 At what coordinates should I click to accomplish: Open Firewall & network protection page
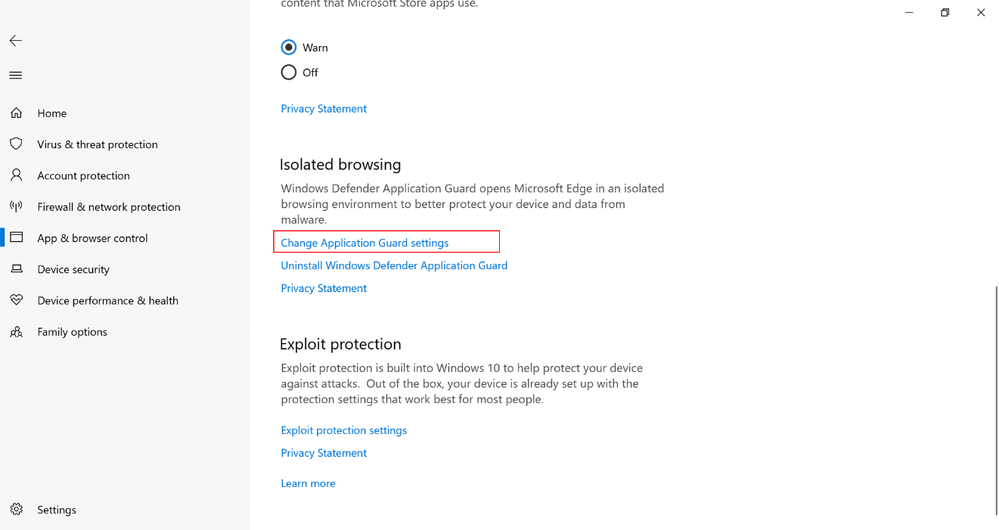click(x=108, y=207)
